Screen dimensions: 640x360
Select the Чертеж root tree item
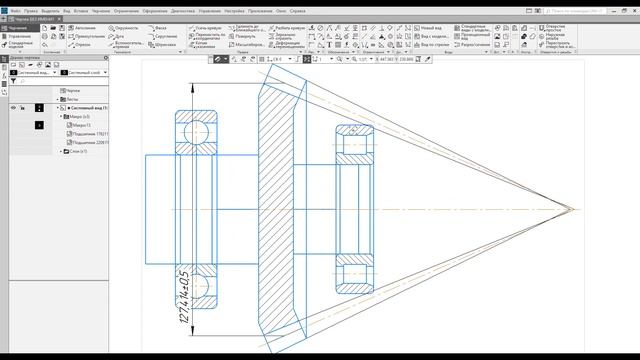[70, 91]
